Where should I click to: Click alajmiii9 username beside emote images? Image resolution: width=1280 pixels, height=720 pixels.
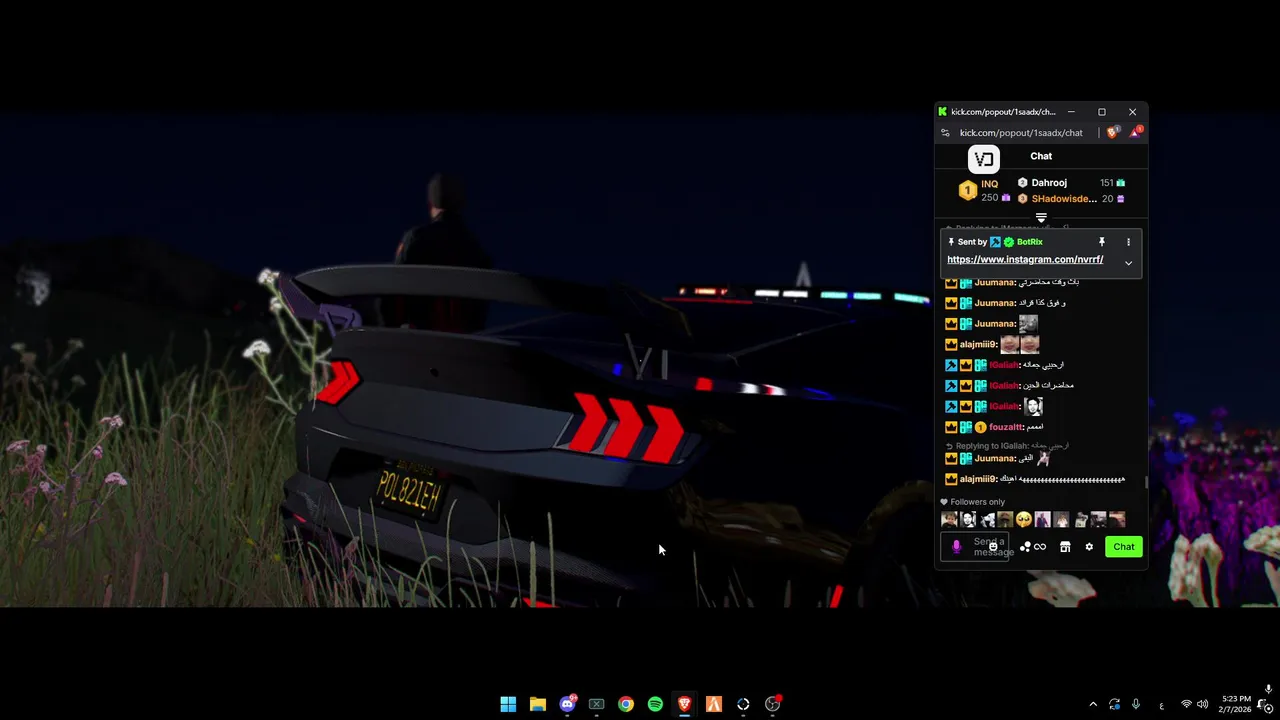[977, 344]
